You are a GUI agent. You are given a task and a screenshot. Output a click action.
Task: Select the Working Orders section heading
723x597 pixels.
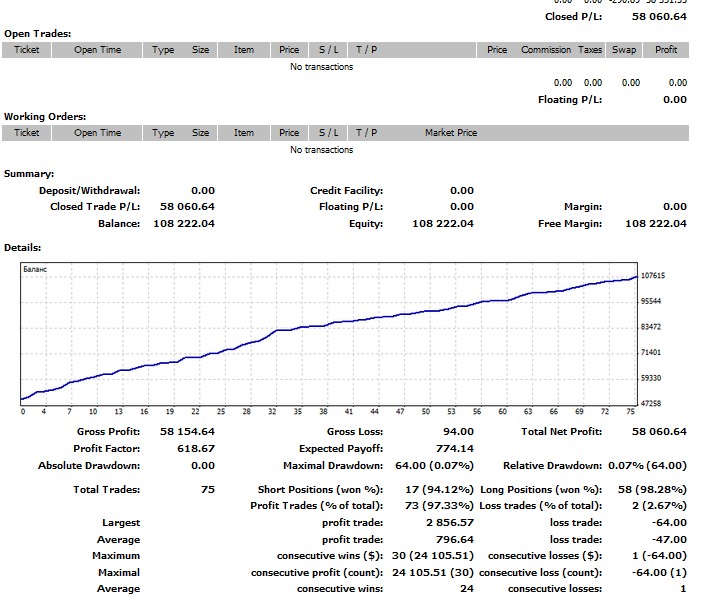pyautogui.click(x=45, y=117)
